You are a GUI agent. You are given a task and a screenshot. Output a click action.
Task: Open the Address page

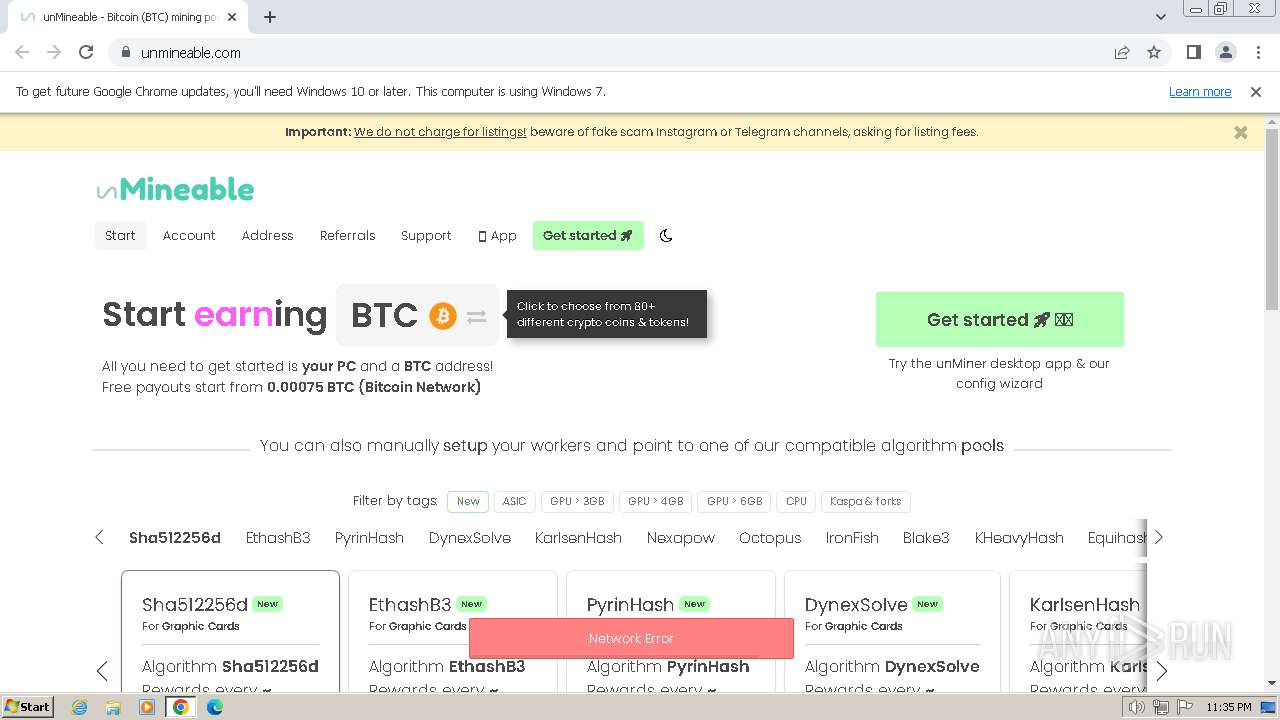click(267, 235)
